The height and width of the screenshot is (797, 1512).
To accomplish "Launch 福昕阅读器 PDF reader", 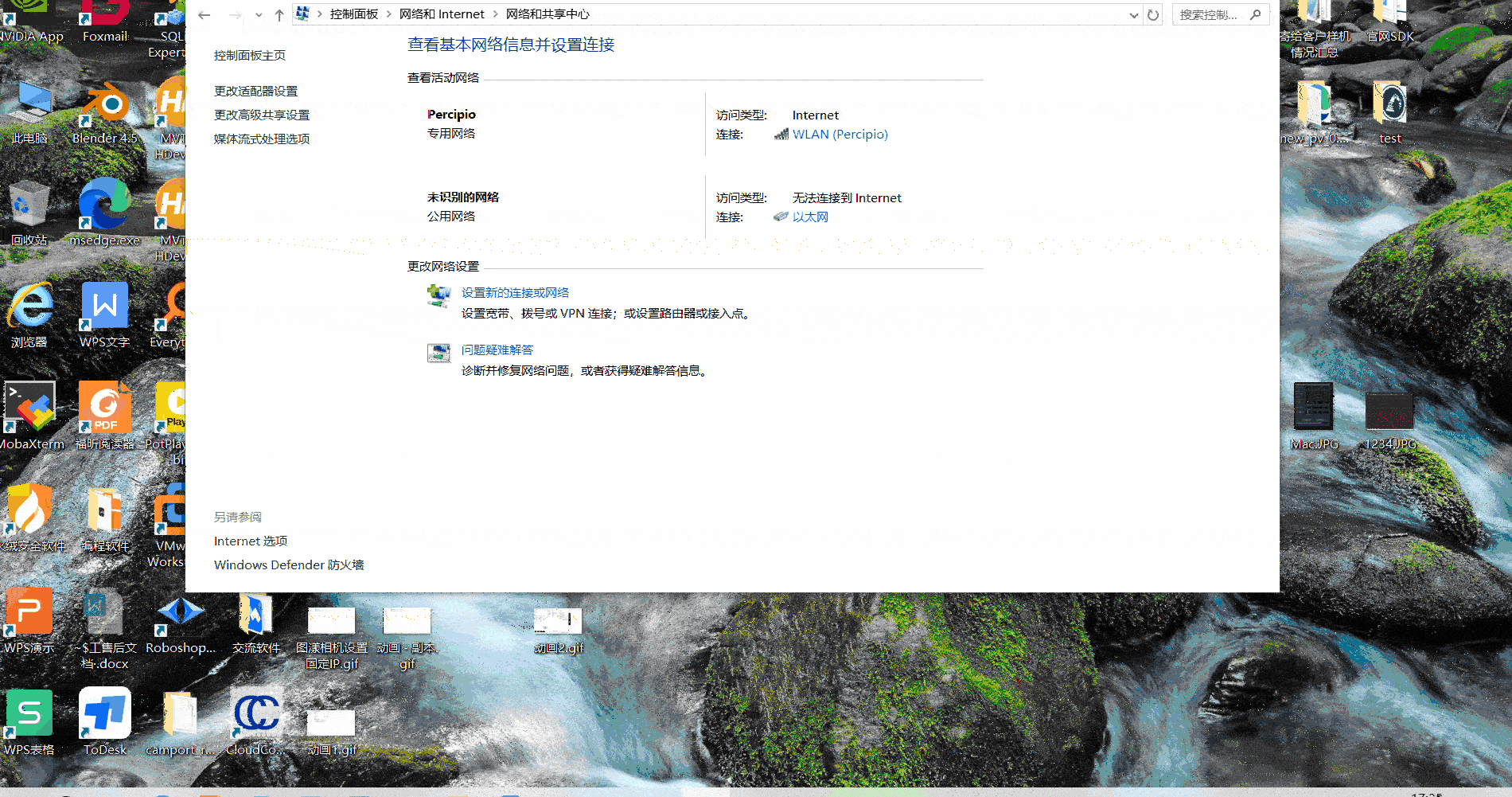I will click(103, 406).
